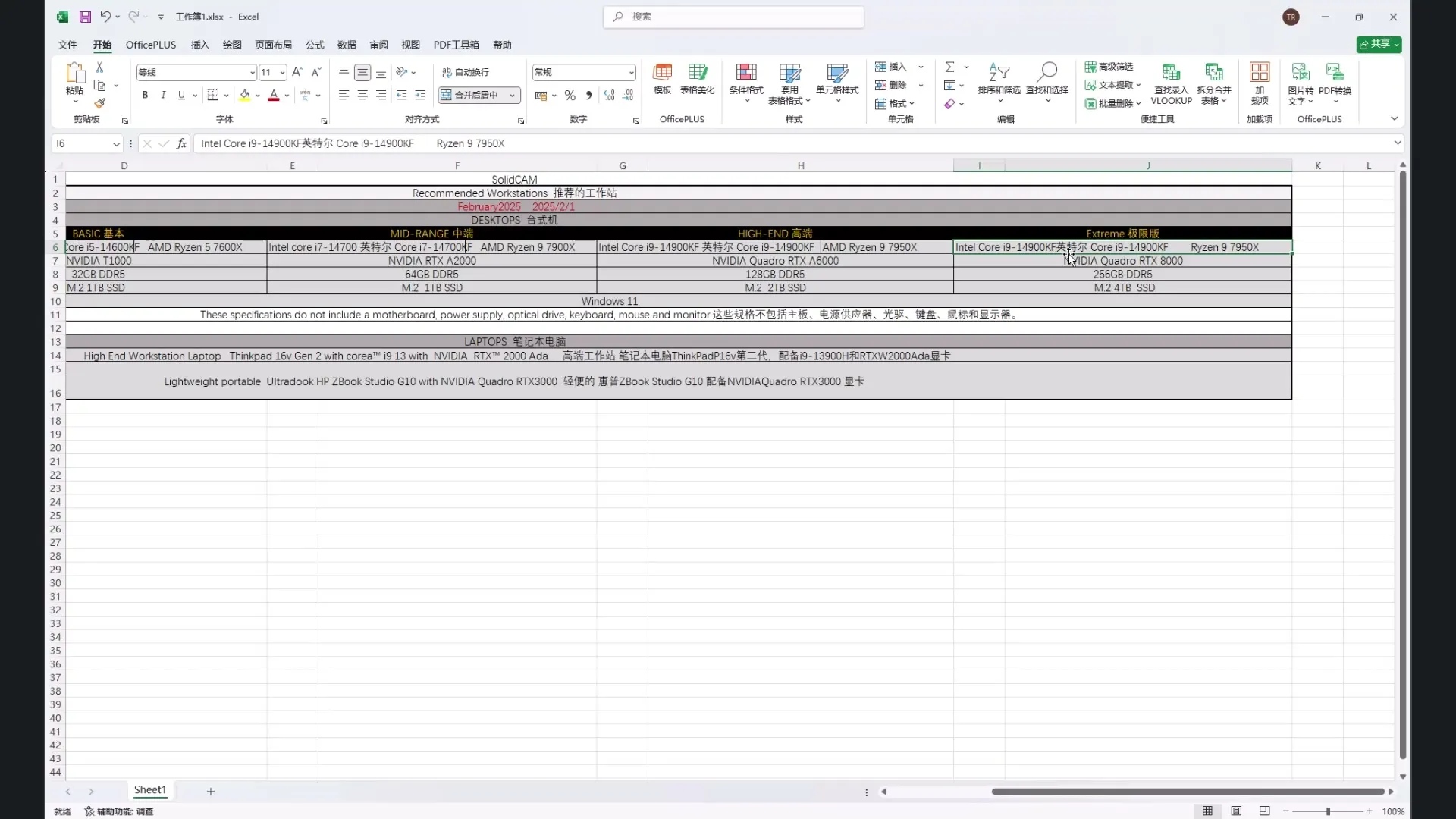Click the Conditional Formatting (条件格式) icon

745,73
